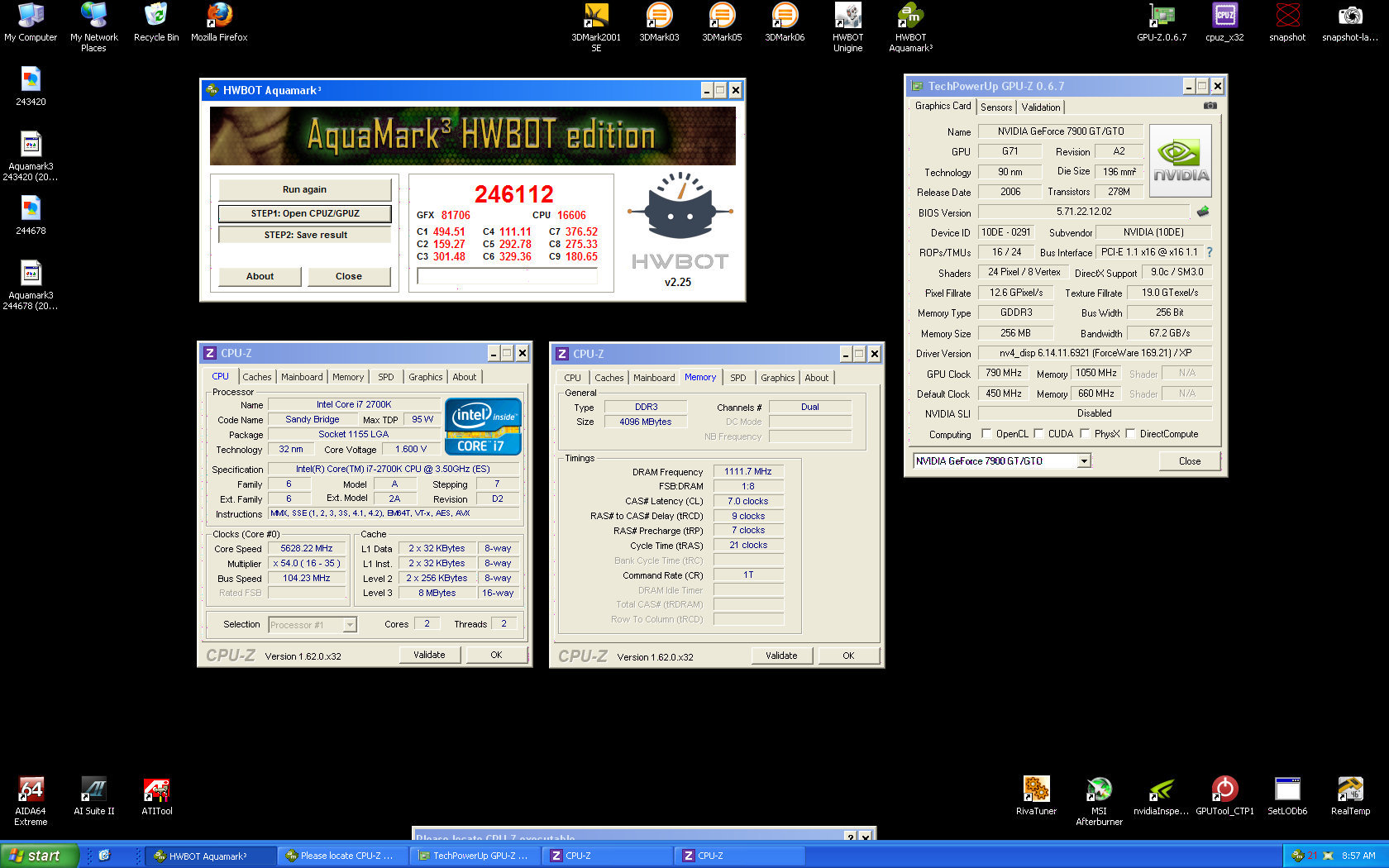The height and width of the screenshot is (868, 1389).
Task: Switch to TechPowerUp GPU-Z taskbar item
Action: point(475,856)
